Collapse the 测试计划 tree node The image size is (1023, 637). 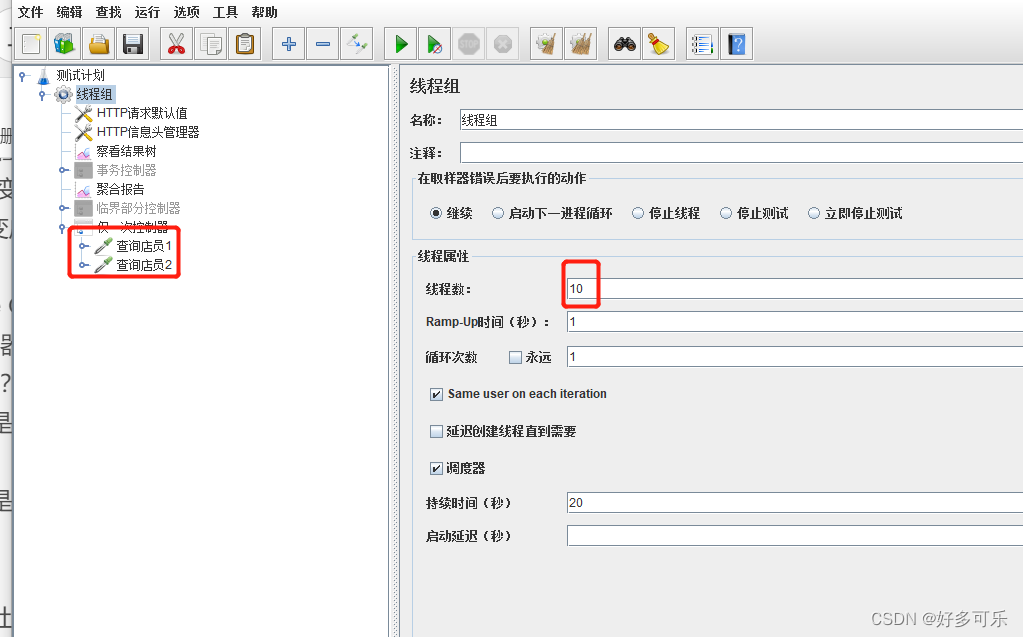(x=23, y=76)
